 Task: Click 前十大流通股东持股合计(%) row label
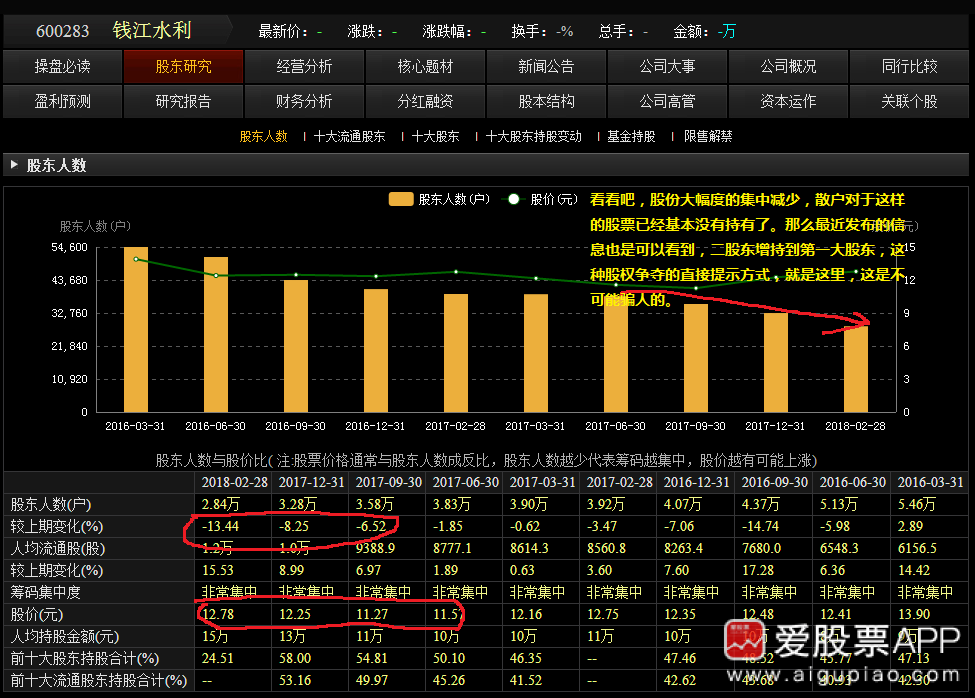[99, 681]
